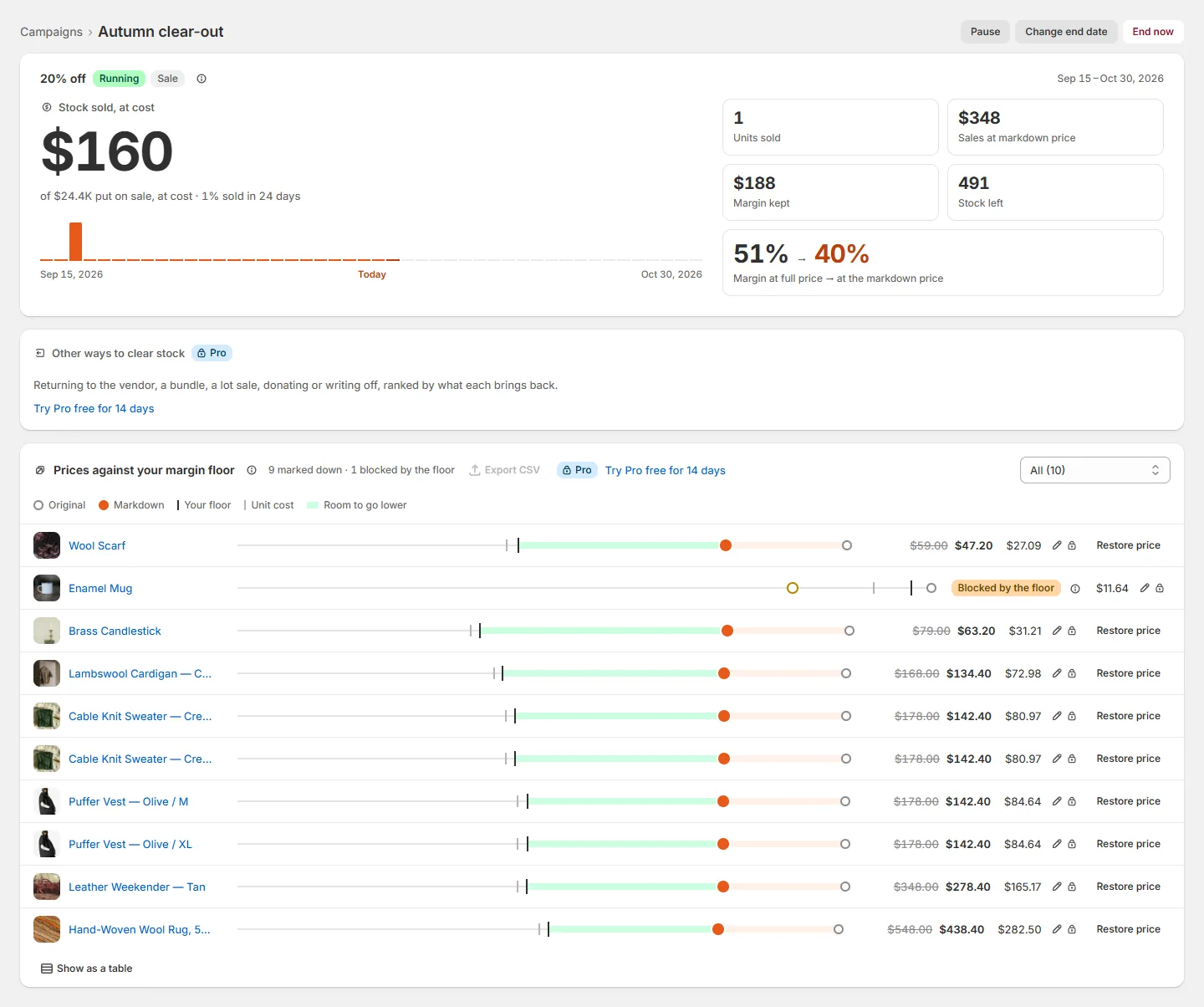Image resolution: width=1204 pixels, height=1007 pixels.
Task: Open Puffer Vest — Olive / XL link
Action: point(130,844)
